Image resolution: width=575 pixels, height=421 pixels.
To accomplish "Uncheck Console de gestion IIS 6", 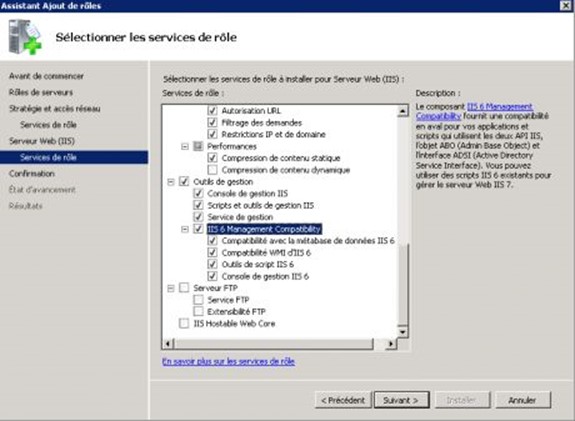I will [212, 276].
